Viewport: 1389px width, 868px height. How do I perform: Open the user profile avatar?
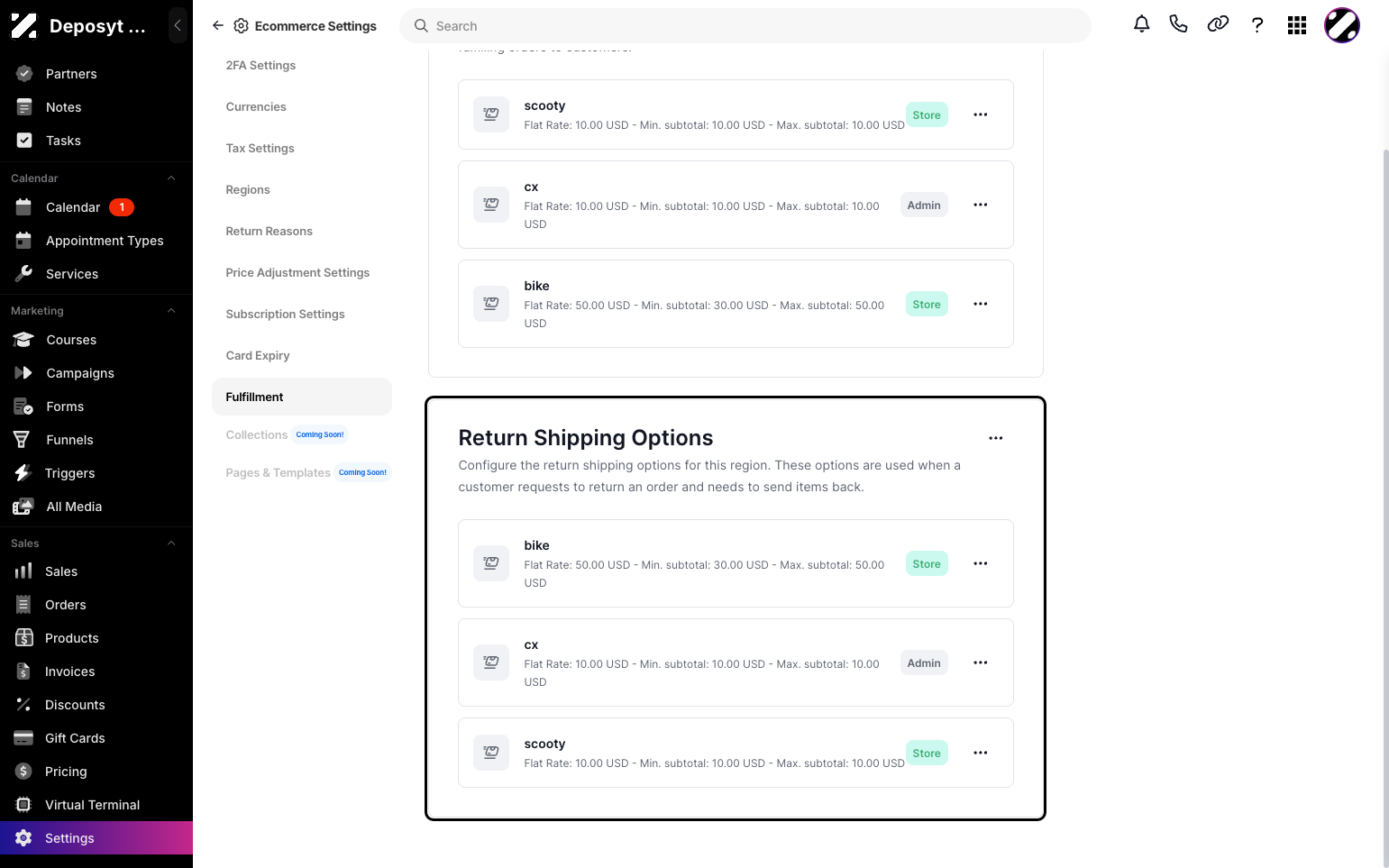tap(1341, 25)
